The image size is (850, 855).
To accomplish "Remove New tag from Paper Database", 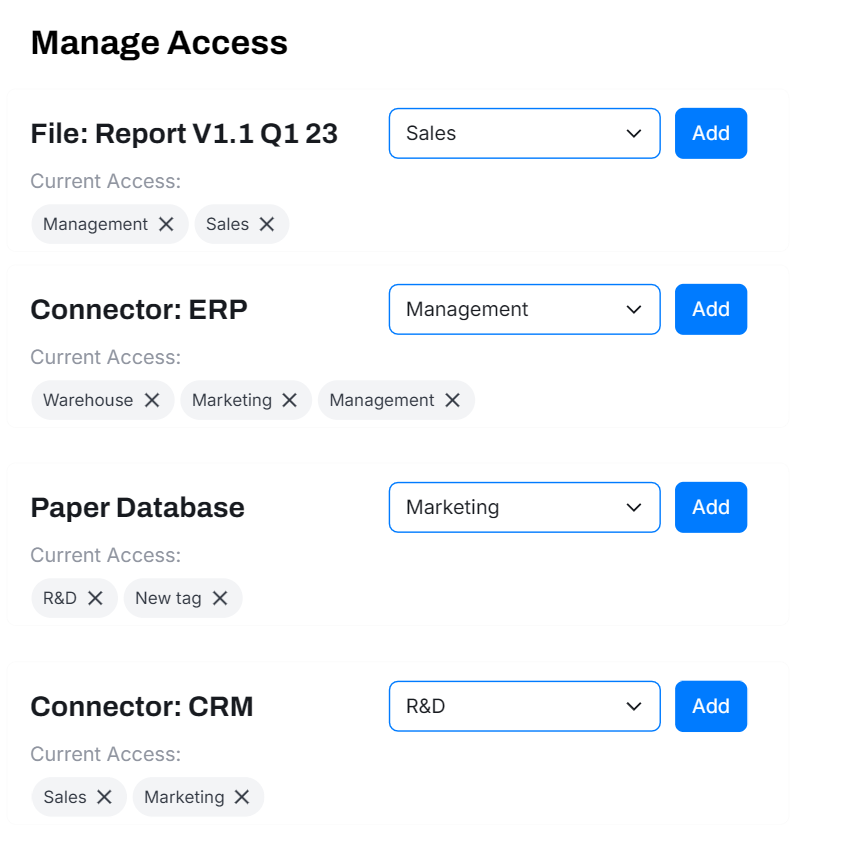I will 220,598.
